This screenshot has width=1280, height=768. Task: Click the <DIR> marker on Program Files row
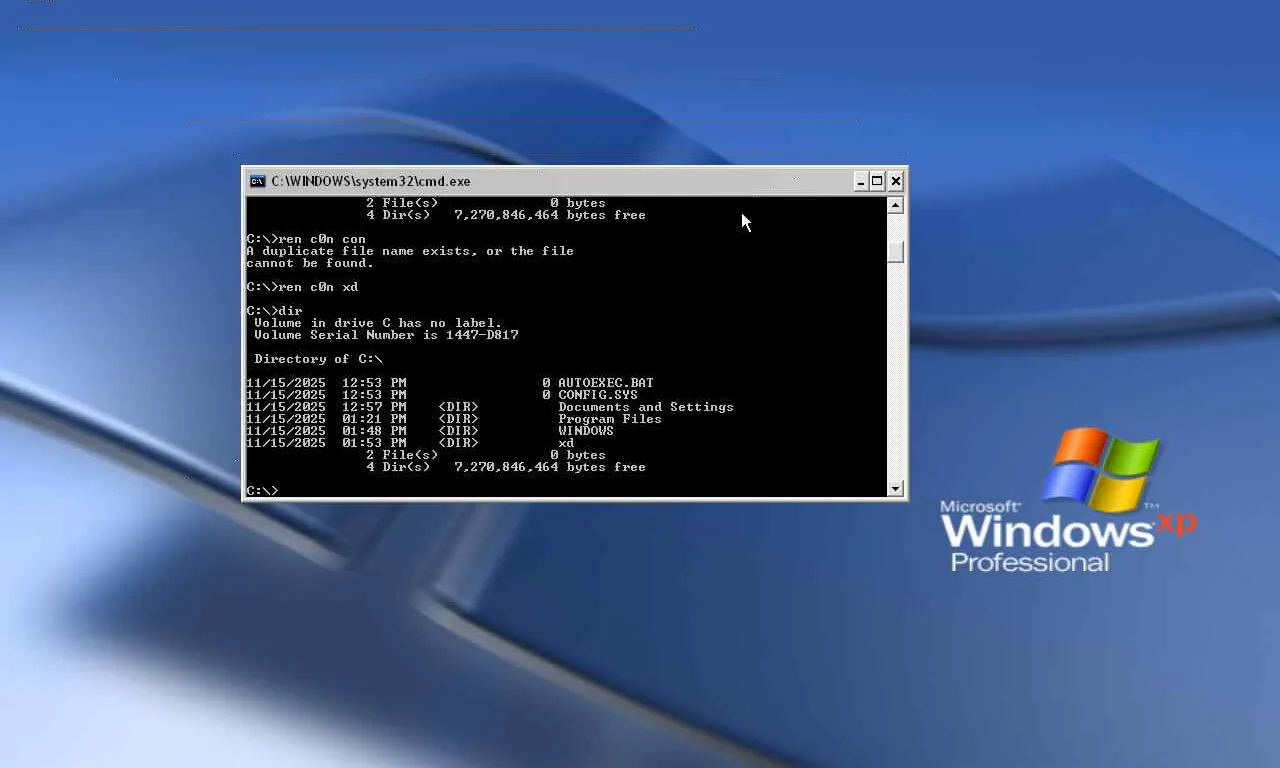tap(458, 419)
